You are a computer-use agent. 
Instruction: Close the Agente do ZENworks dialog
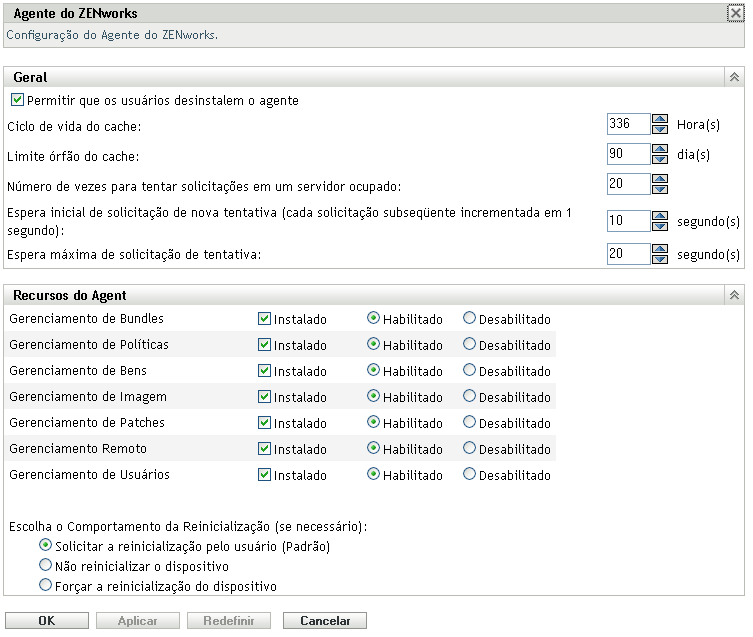click(735, 13)
